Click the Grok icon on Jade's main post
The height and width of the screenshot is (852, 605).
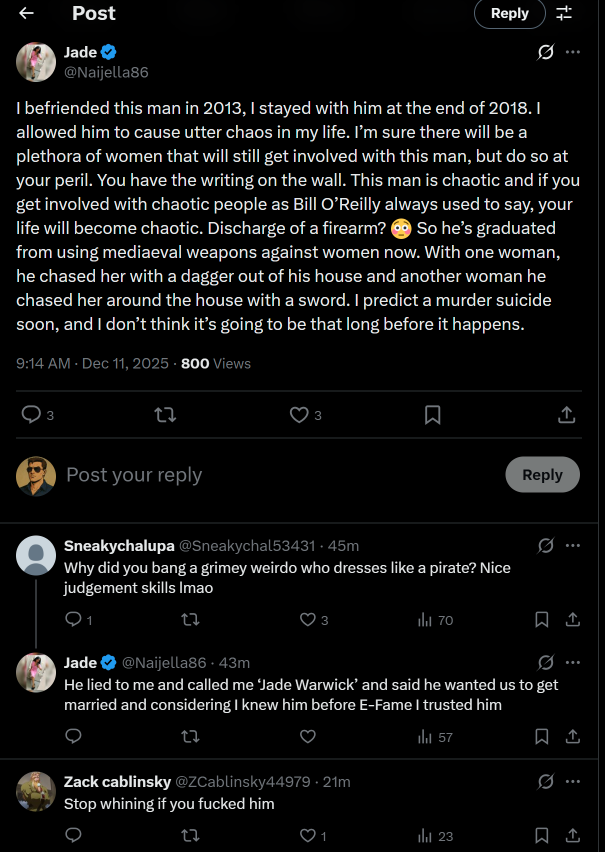(x=546, y=52)
